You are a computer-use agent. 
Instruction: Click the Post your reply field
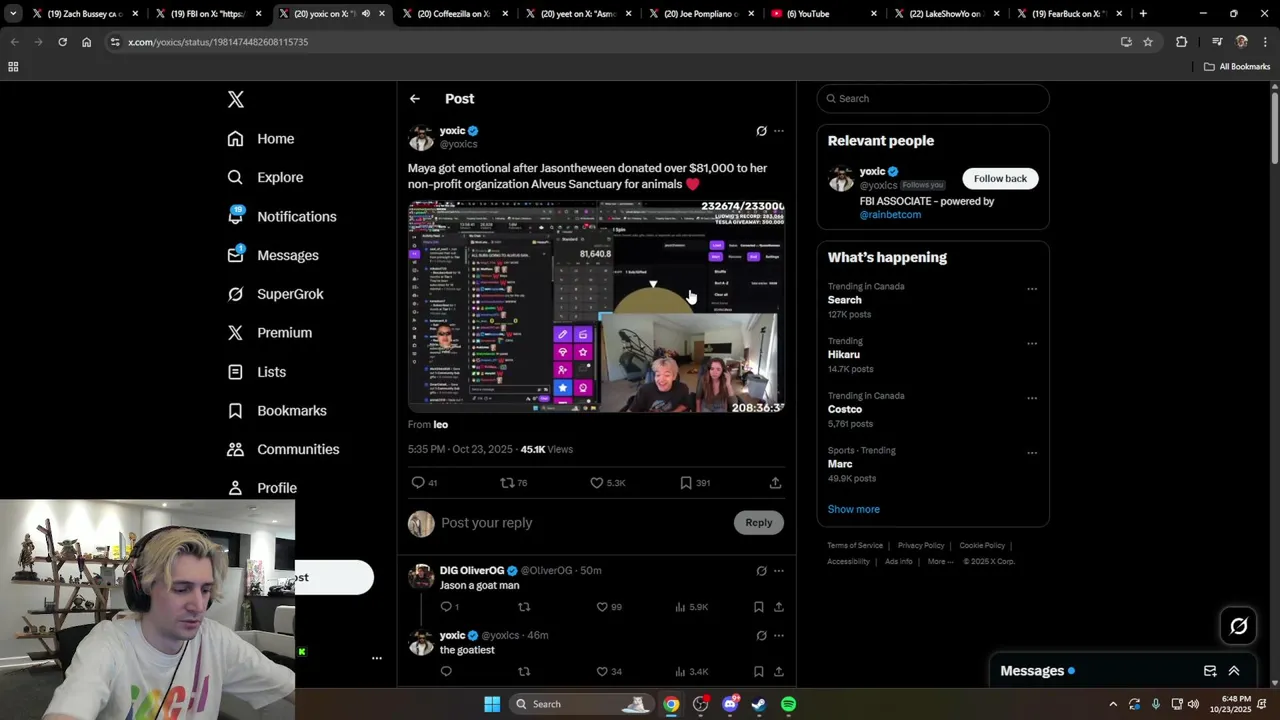583,523
